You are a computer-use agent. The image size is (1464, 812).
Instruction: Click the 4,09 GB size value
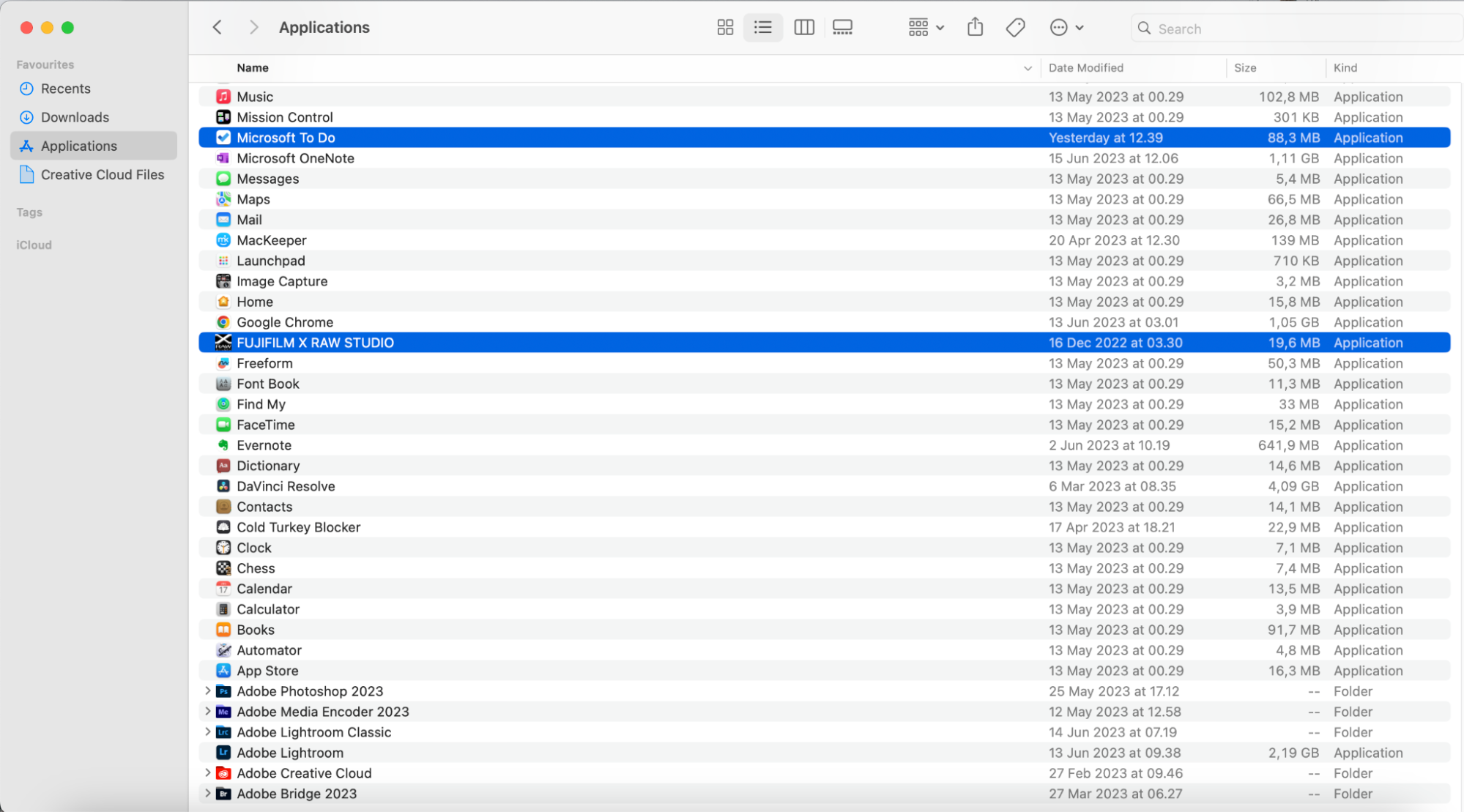click(1294, 486)
